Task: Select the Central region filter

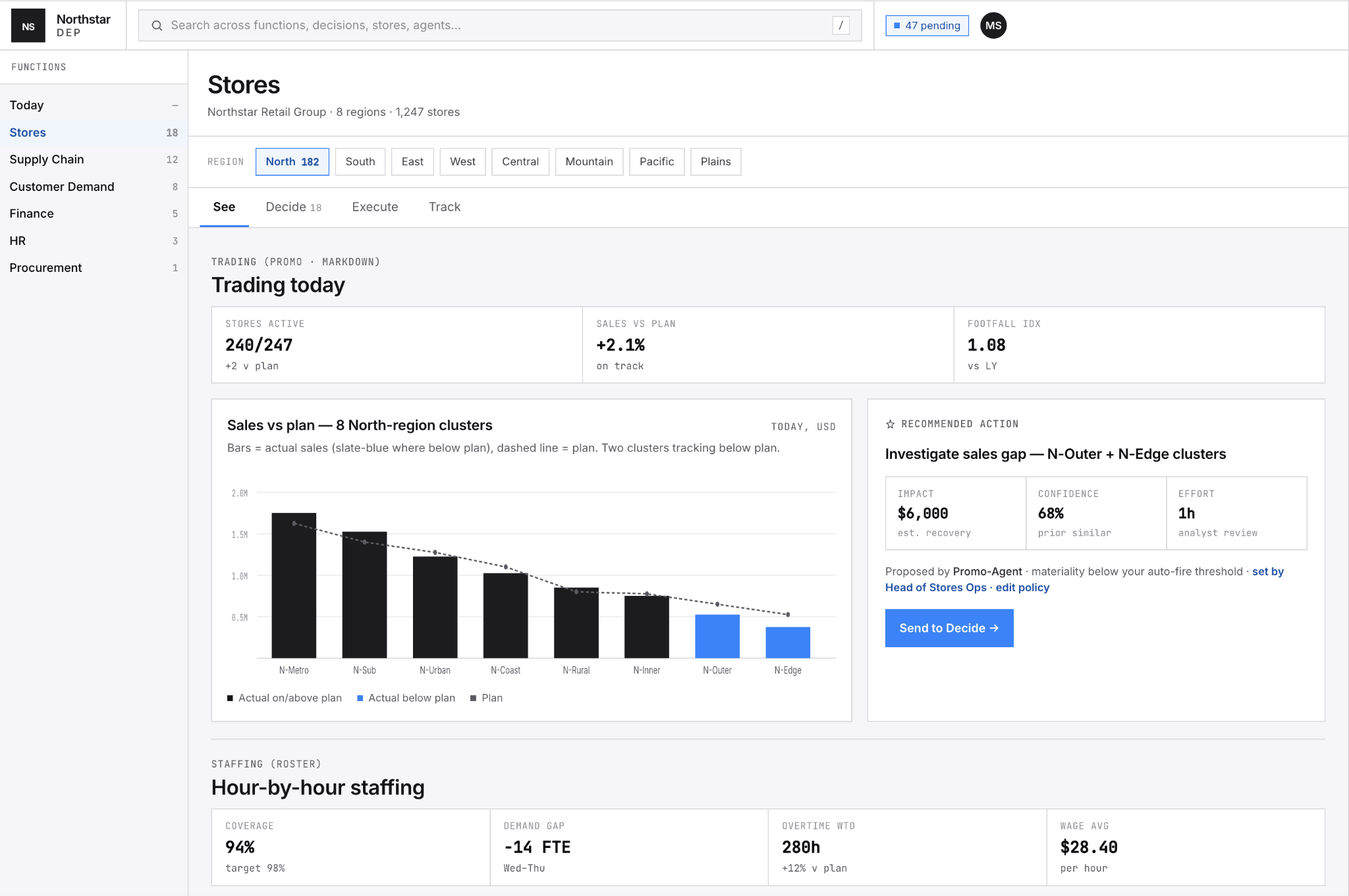Action: point(520,162)
